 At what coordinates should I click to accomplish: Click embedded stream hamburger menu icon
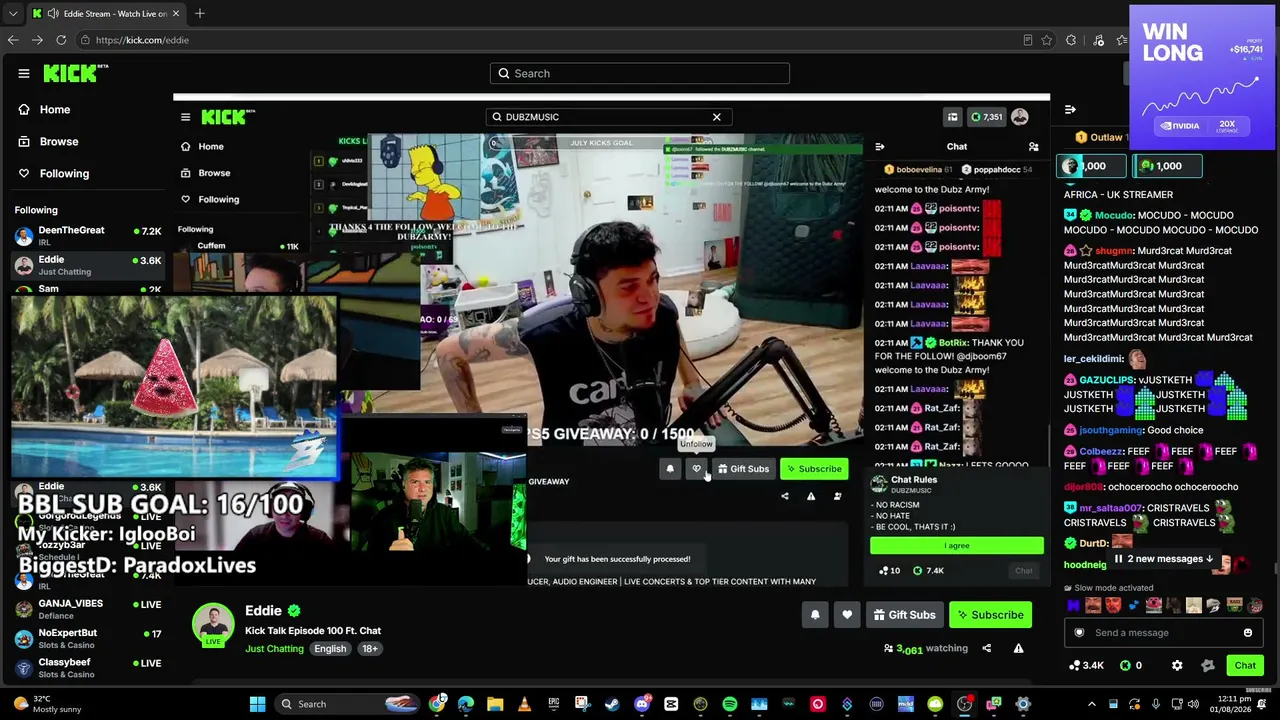pyautogui.click(x=185, y=117)
